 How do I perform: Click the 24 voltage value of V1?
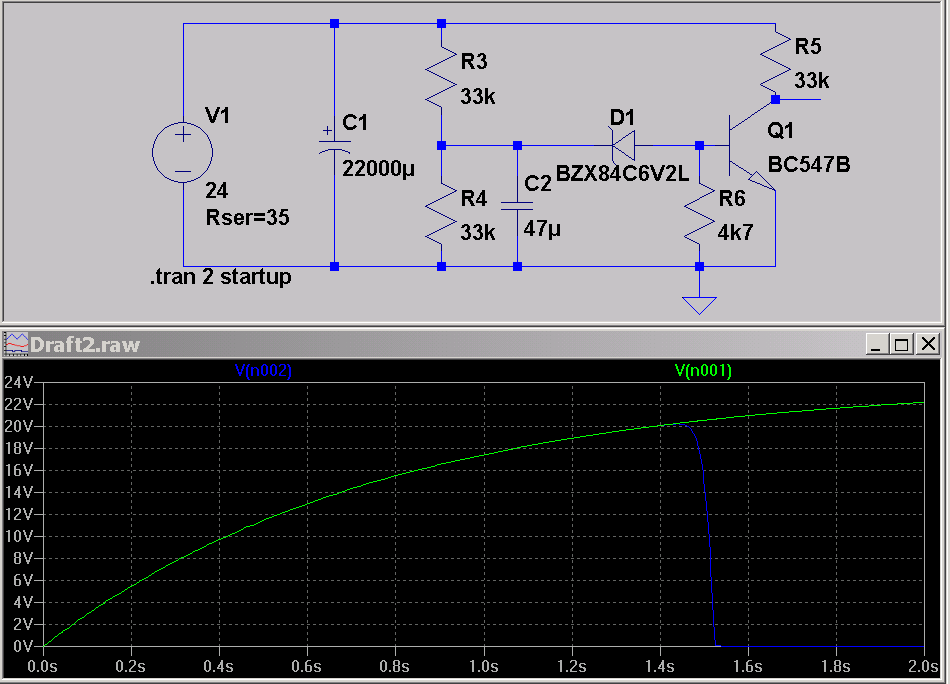(x=216, y=191)
